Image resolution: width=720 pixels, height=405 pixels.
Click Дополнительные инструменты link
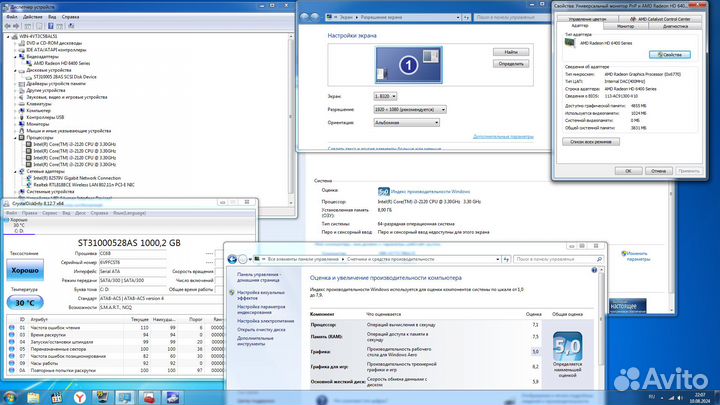tap(255, 341)
